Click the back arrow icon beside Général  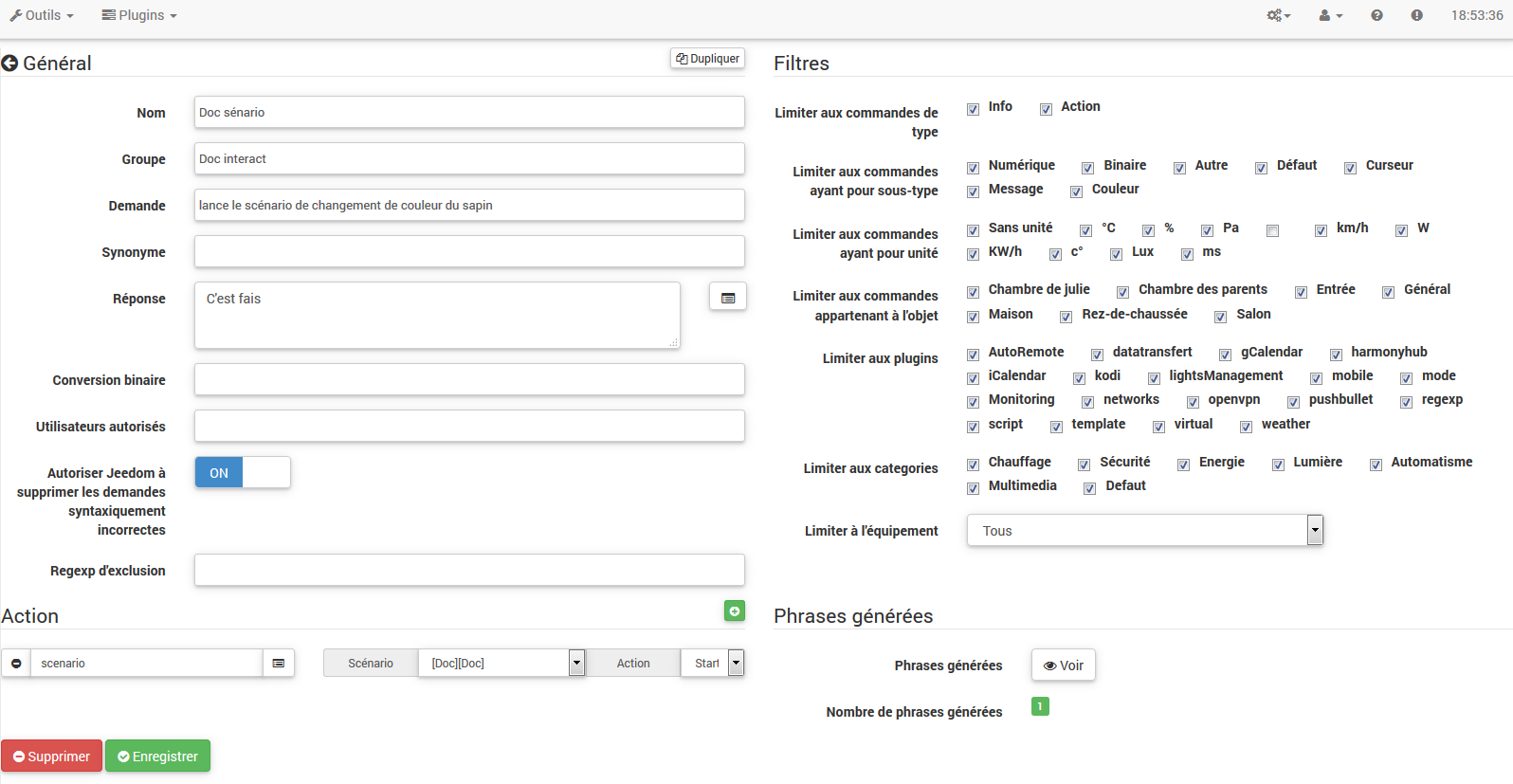click(10, 64)
